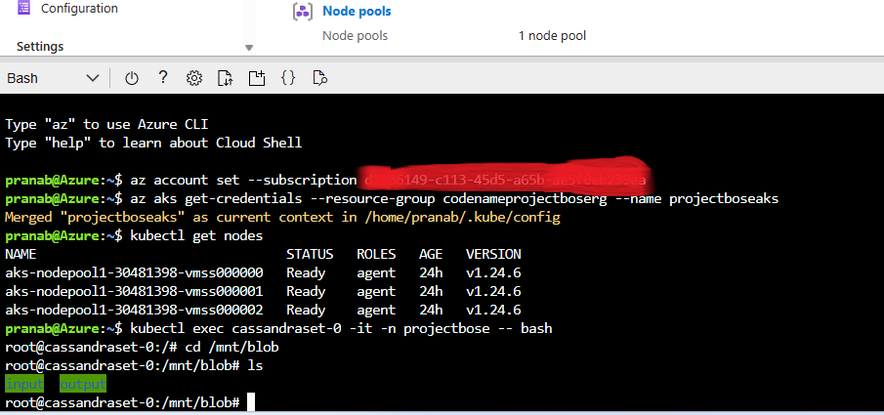Image resolution: width=884 pixels, height=415 pixels.
Task: Click the '1 node pool' value
Action: coord(552,36)
